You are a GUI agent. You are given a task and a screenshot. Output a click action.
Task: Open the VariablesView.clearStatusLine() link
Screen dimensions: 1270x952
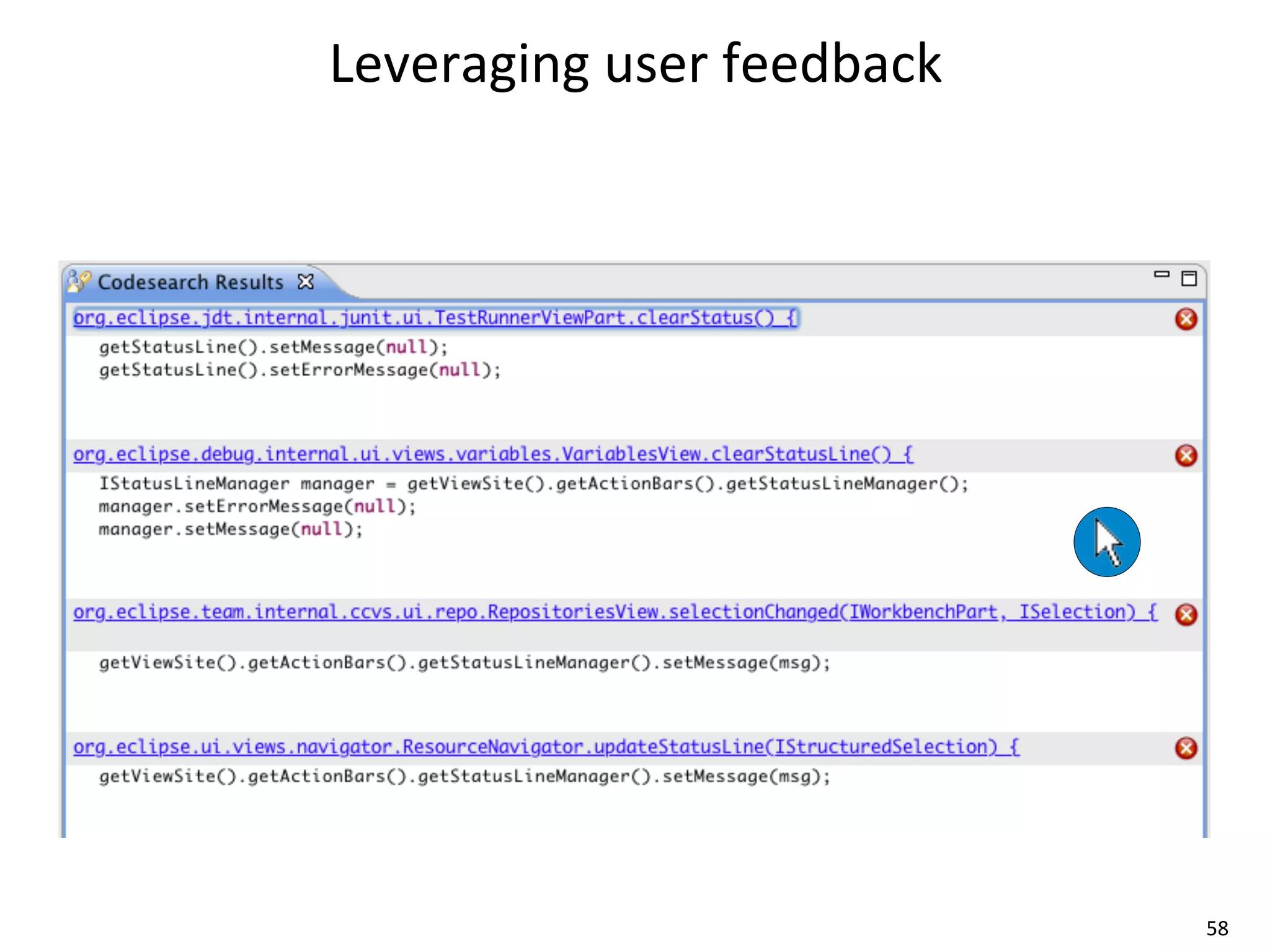493,454
